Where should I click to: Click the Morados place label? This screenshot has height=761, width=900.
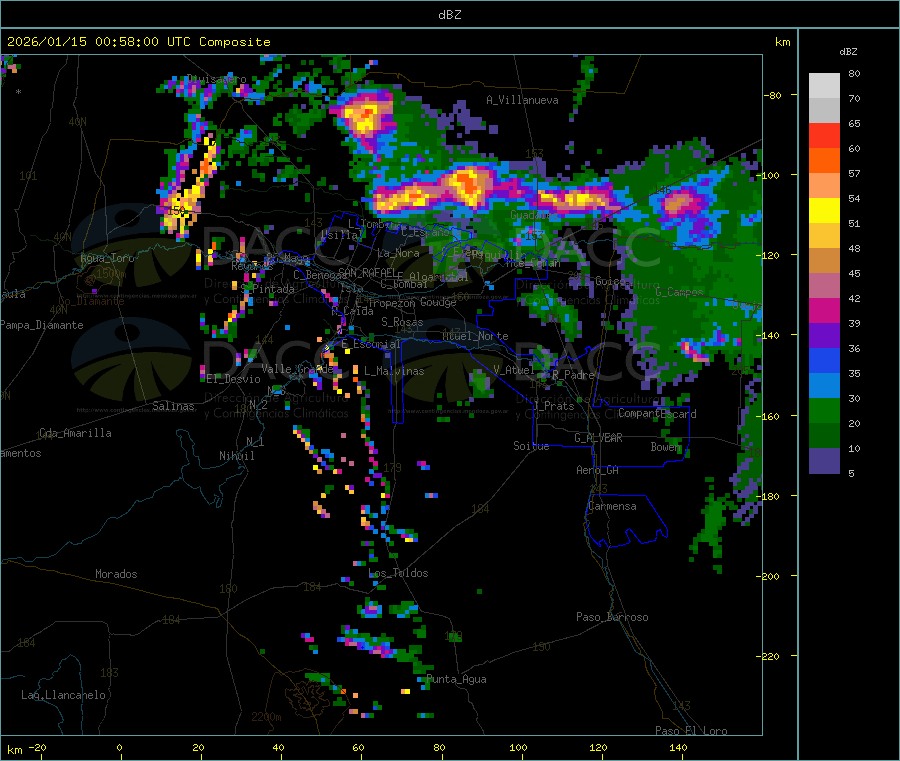pos(116,574)
